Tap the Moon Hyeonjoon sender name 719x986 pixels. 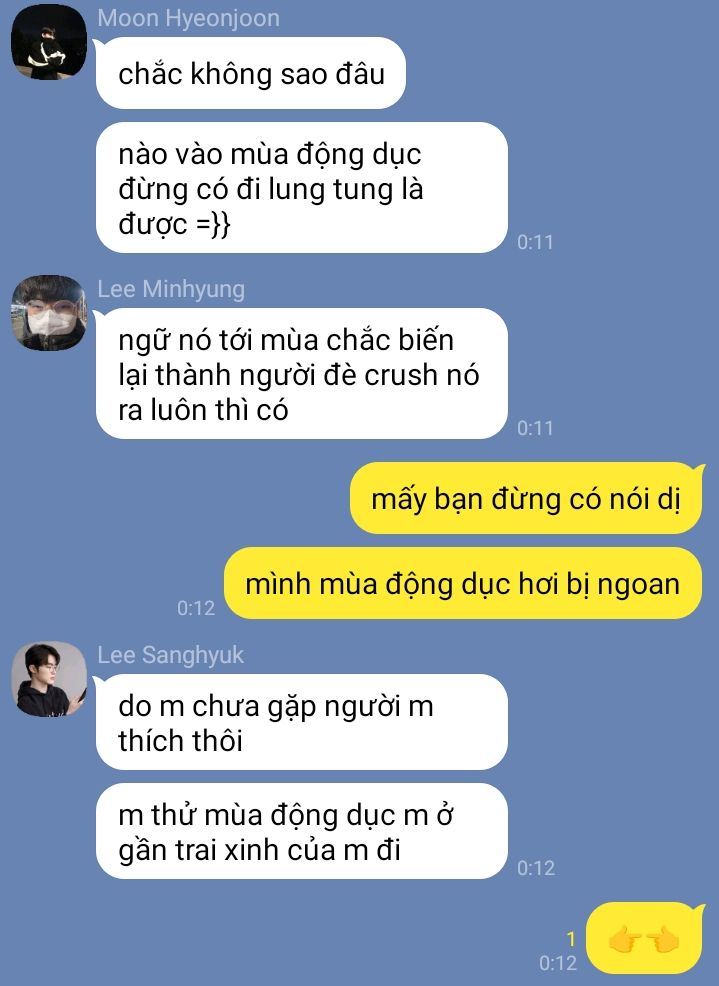click(x=188, y=18)
